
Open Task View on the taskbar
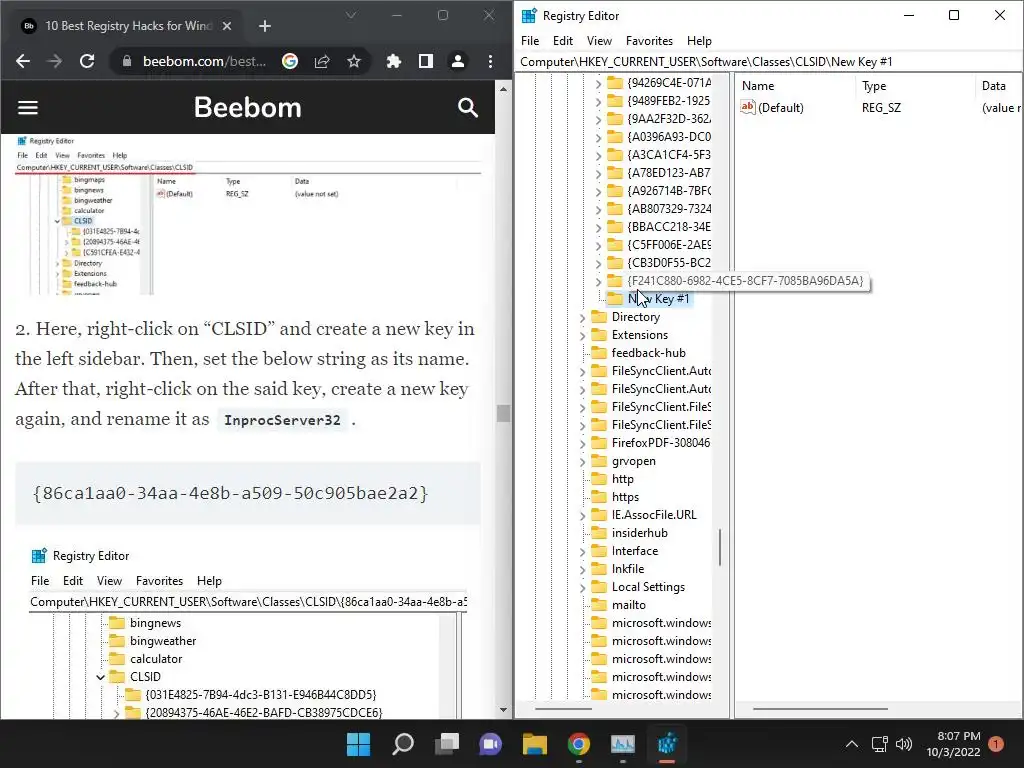pos(447,744)
